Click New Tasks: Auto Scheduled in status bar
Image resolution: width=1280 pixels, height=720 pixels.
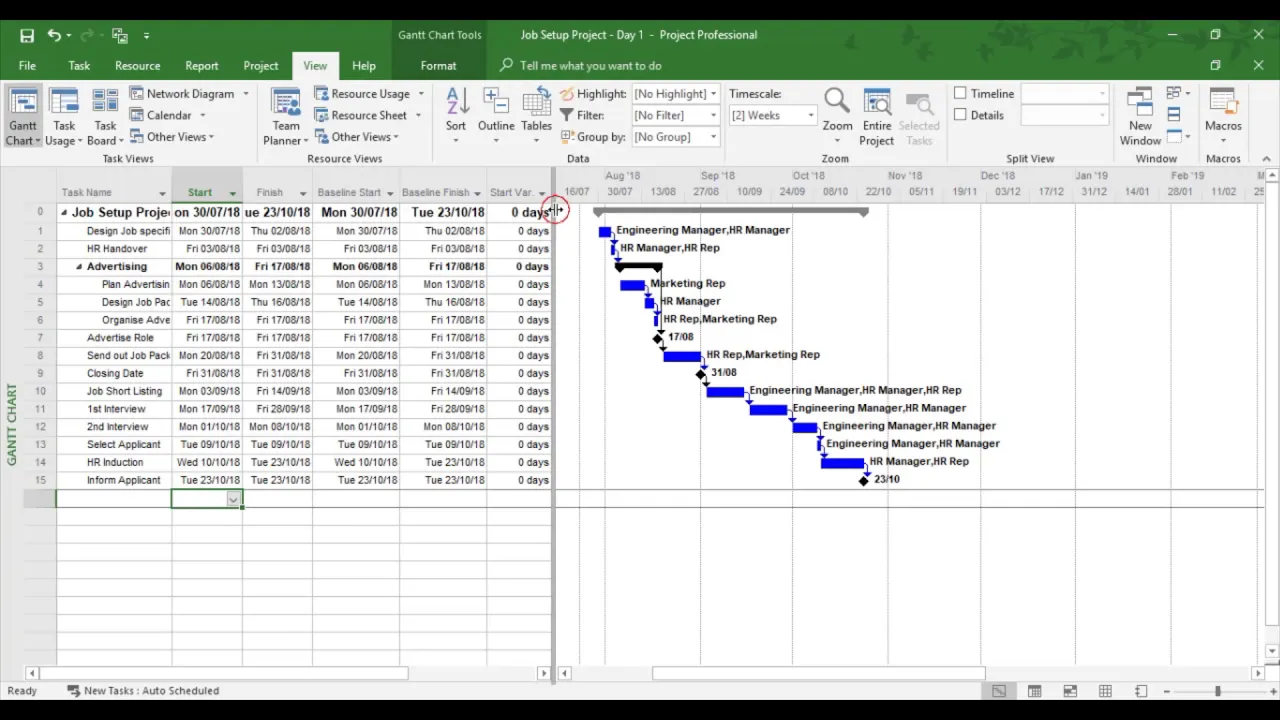(x=143, y=691)
